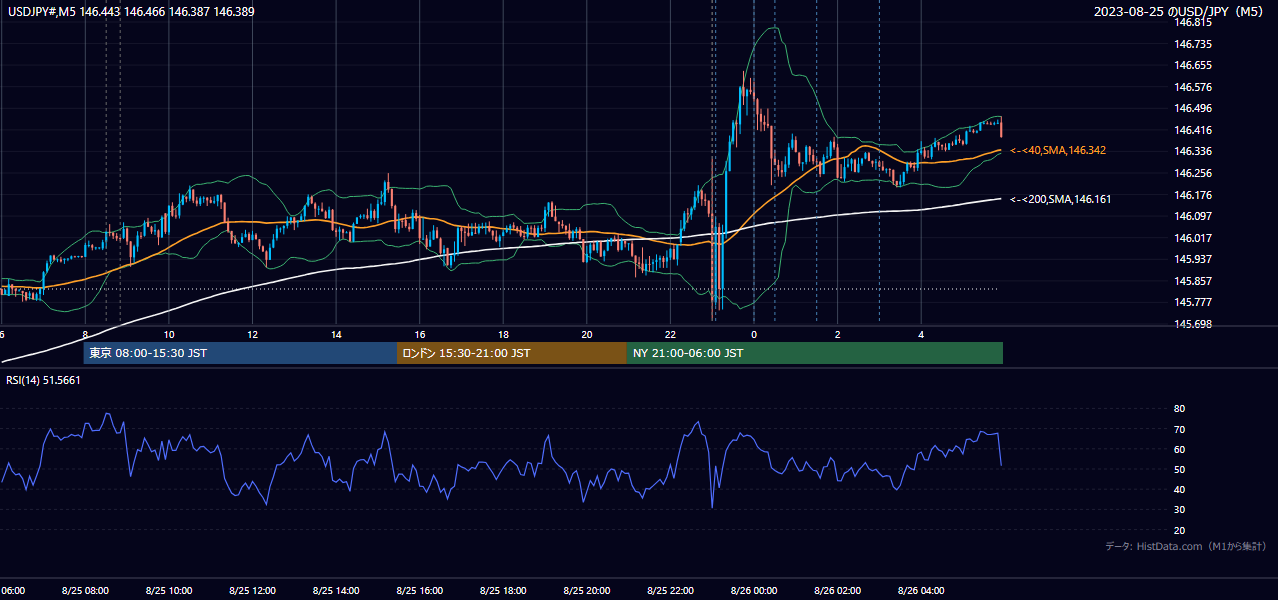Click hour label 14 under the price chart
Viewport: 1278px width, 600px height.
pos(337,334)
